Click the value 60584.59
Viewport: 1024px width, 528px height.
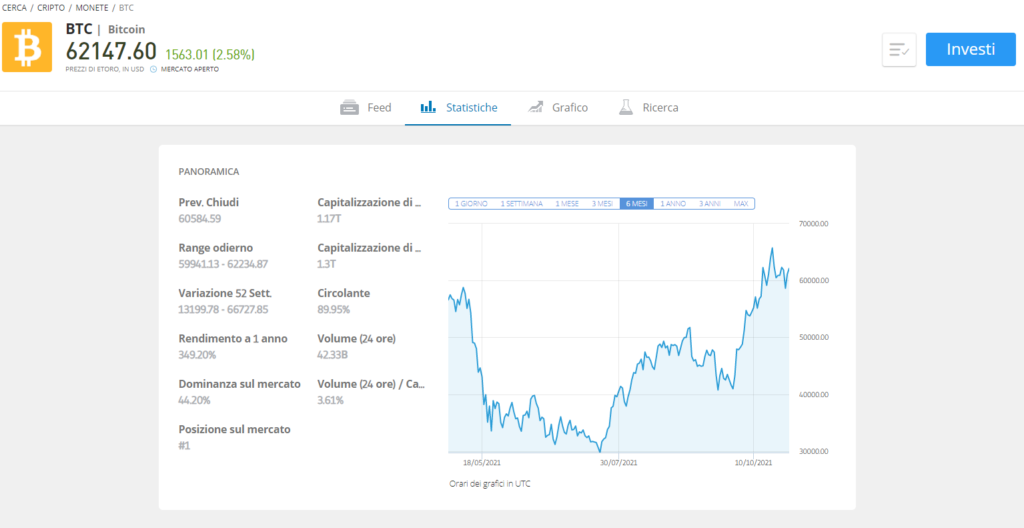[x=202, y=218]
